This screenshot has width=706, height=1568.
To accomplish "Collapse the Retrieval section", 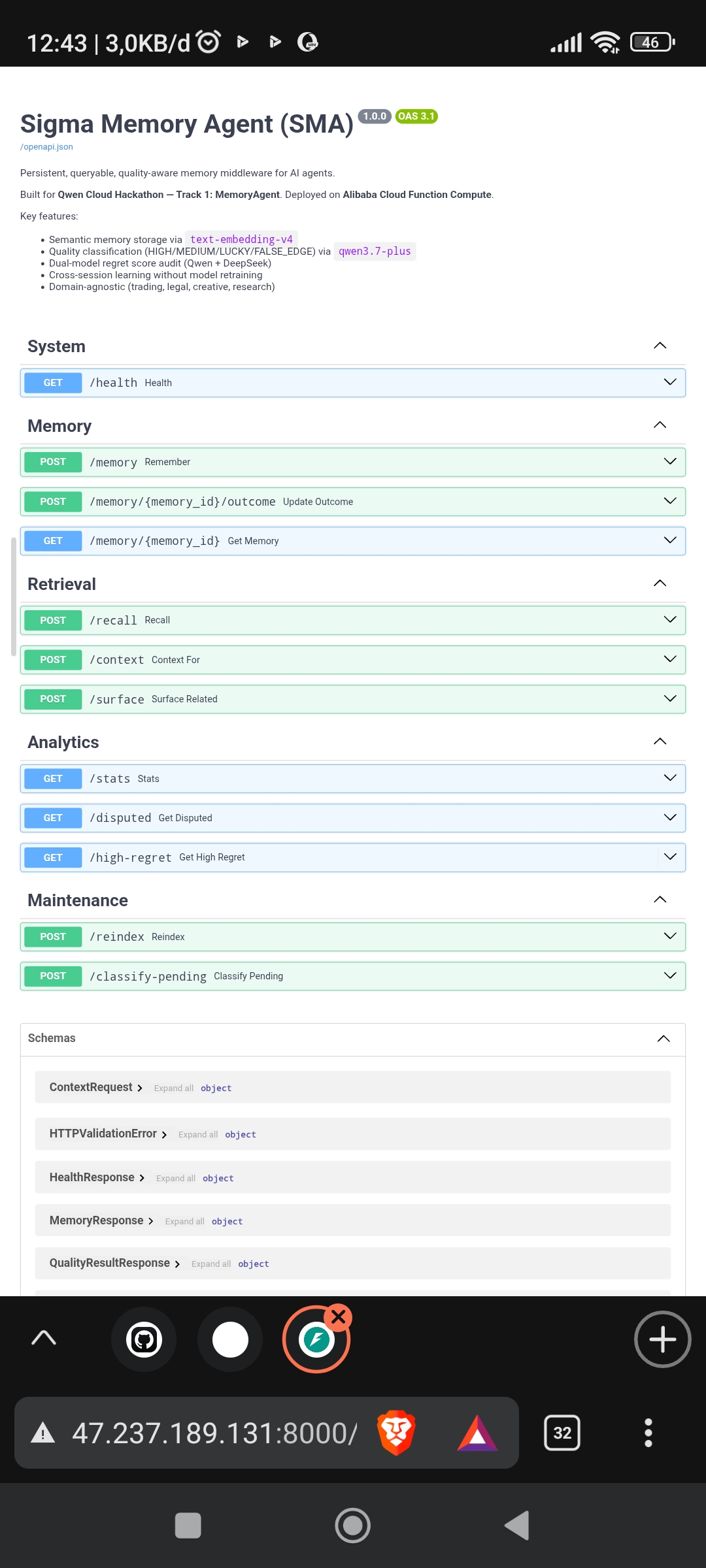I will tap(660, 583).
